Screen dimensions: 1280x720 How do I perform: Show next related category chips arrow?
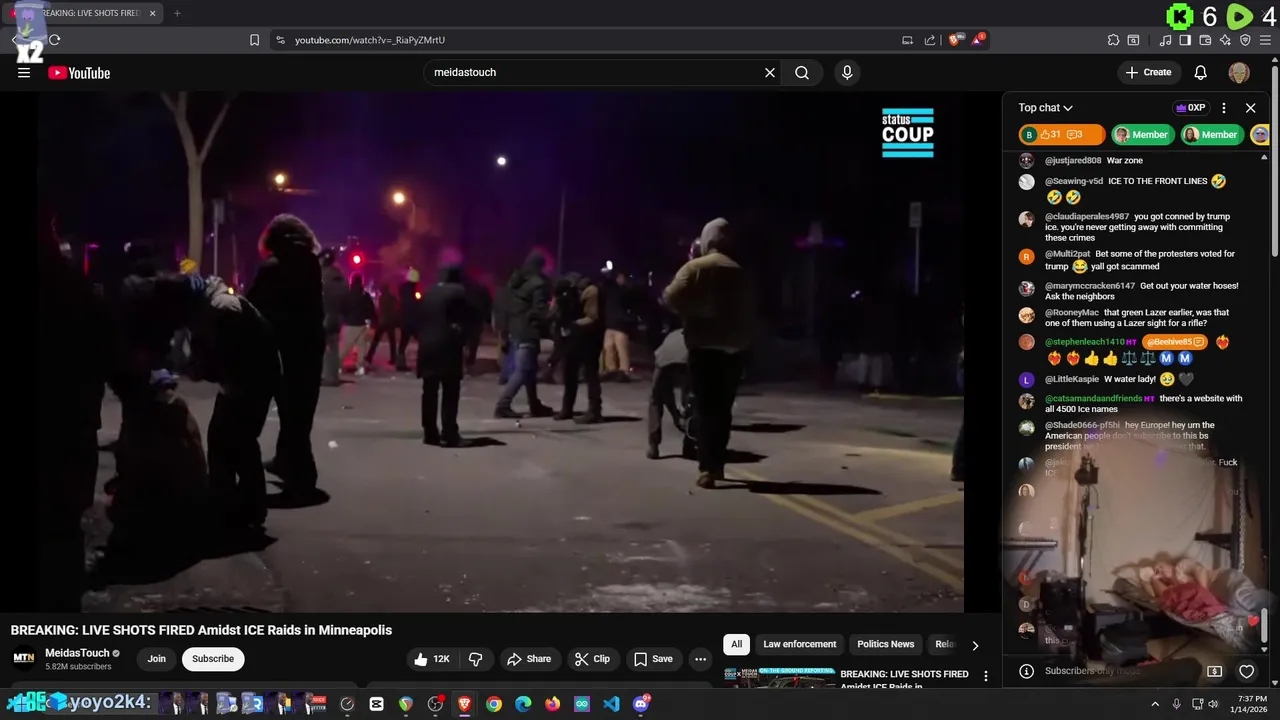[975, 645]
